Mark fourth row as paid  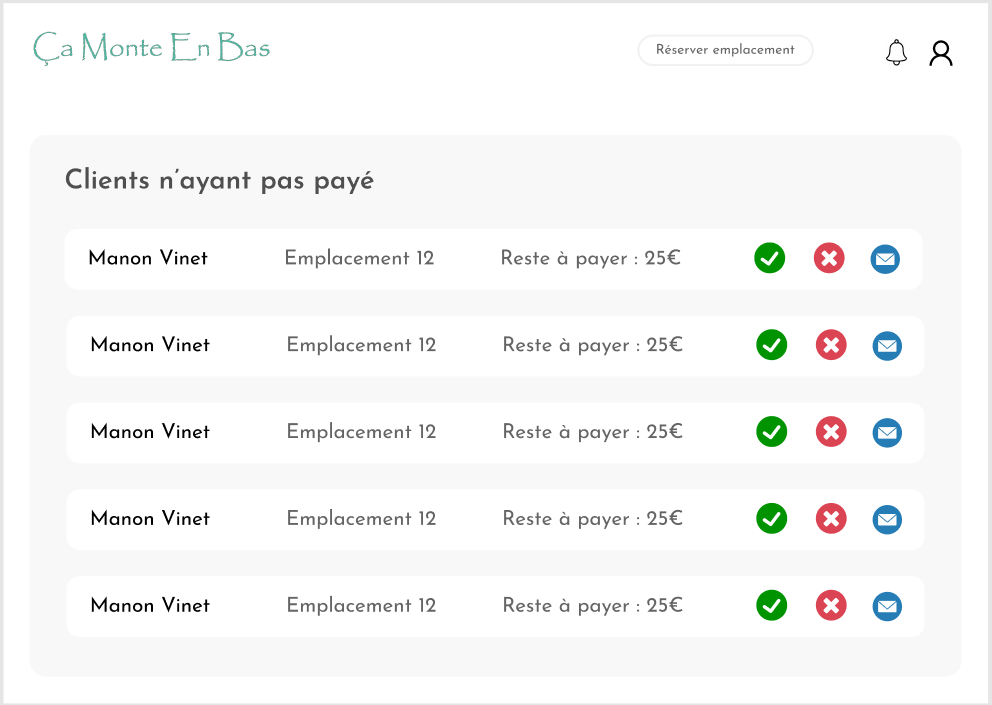pyautogui.click(x=771, y=519)
